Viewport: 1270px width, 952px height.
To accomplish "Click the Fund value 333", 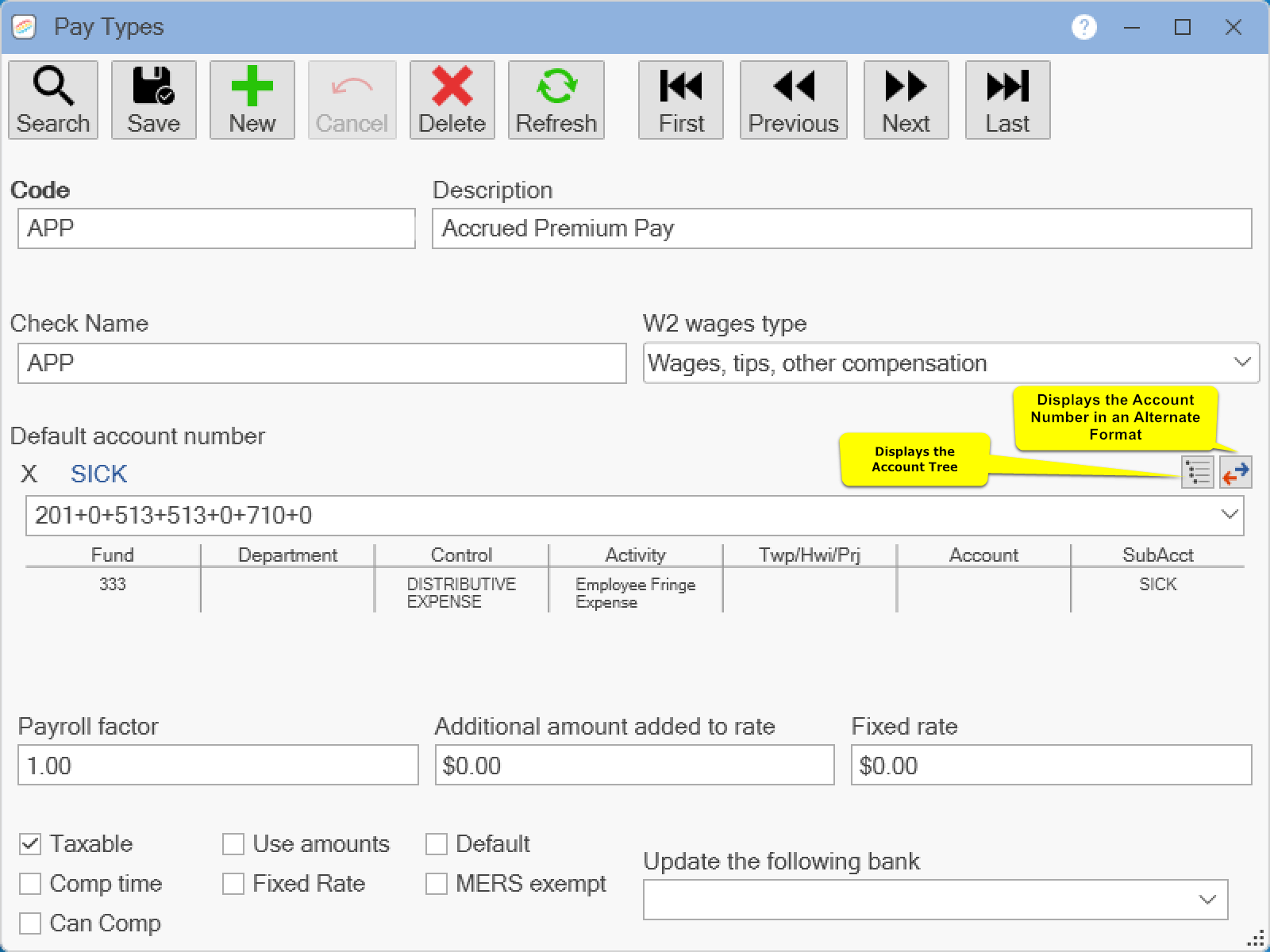I will click(x=113, y=585).
